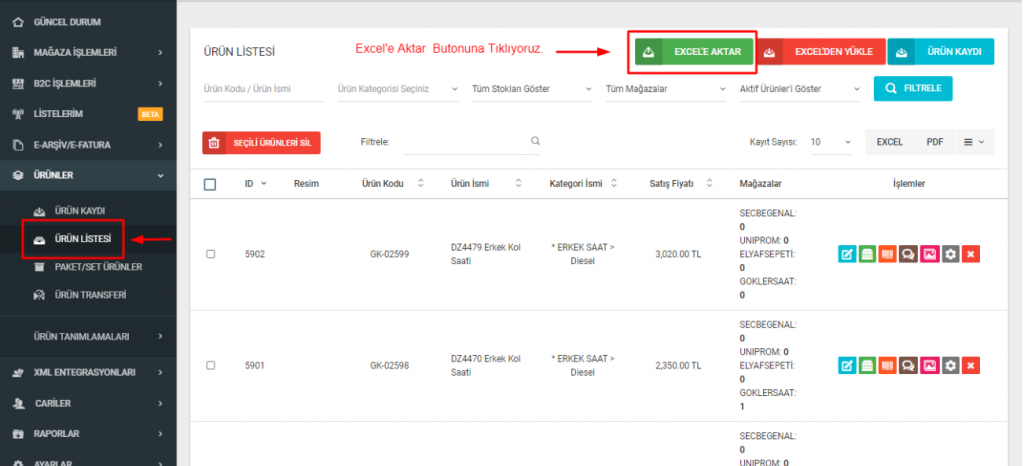1024x466 pixels.
Task: Click barcode icon for product 5902
Action: (888, 254)
